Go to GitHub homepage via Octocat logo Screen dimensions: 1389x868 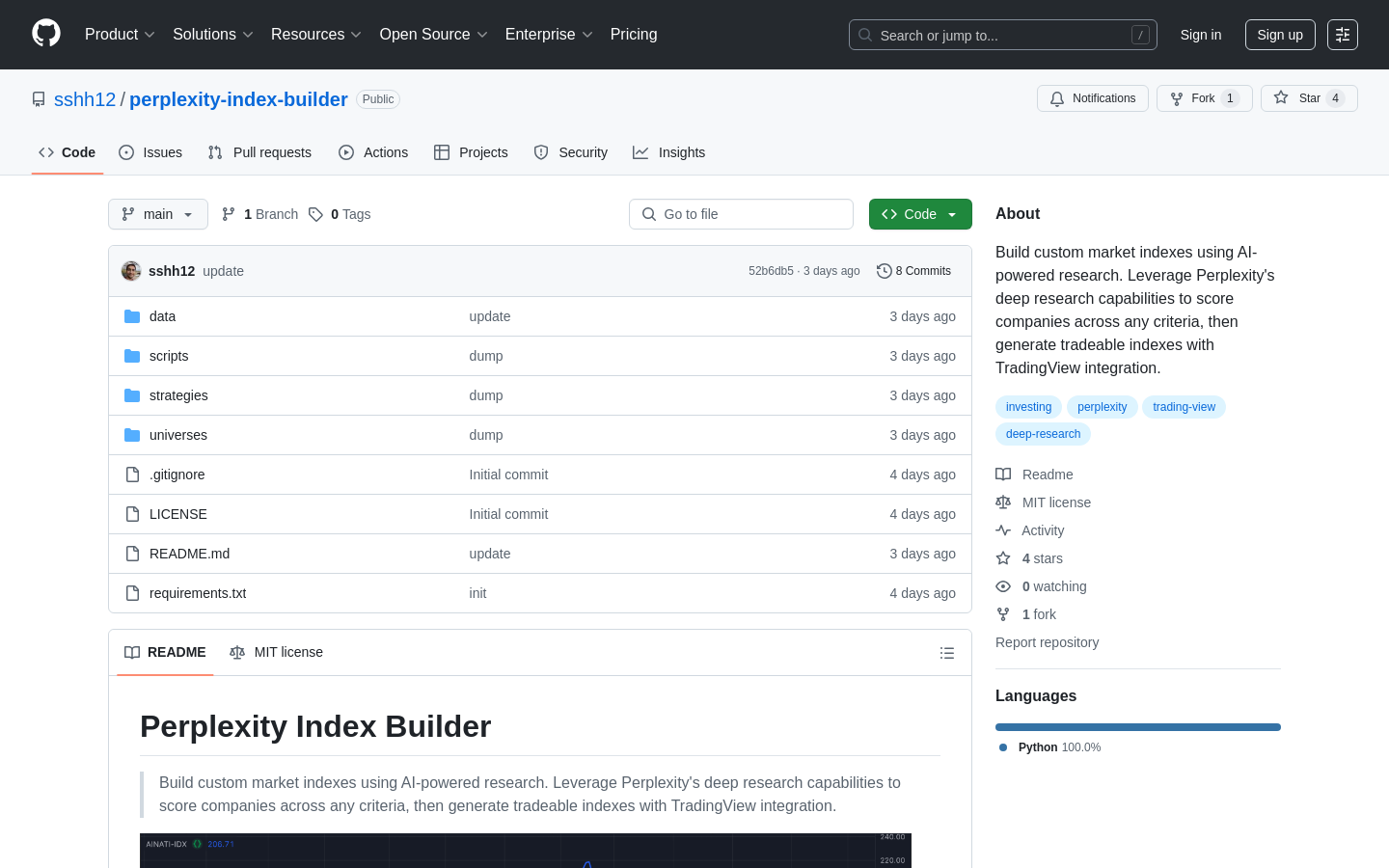pyautogui.click(x=46, y=34)
